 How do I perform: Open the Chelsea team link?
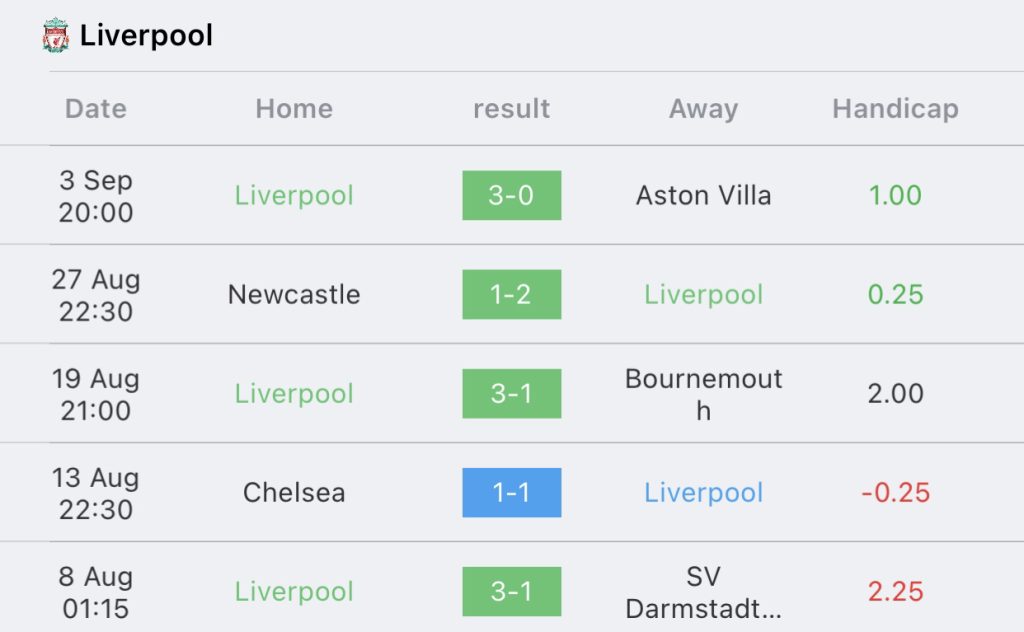pyautogui.click(x=294, y=493)
